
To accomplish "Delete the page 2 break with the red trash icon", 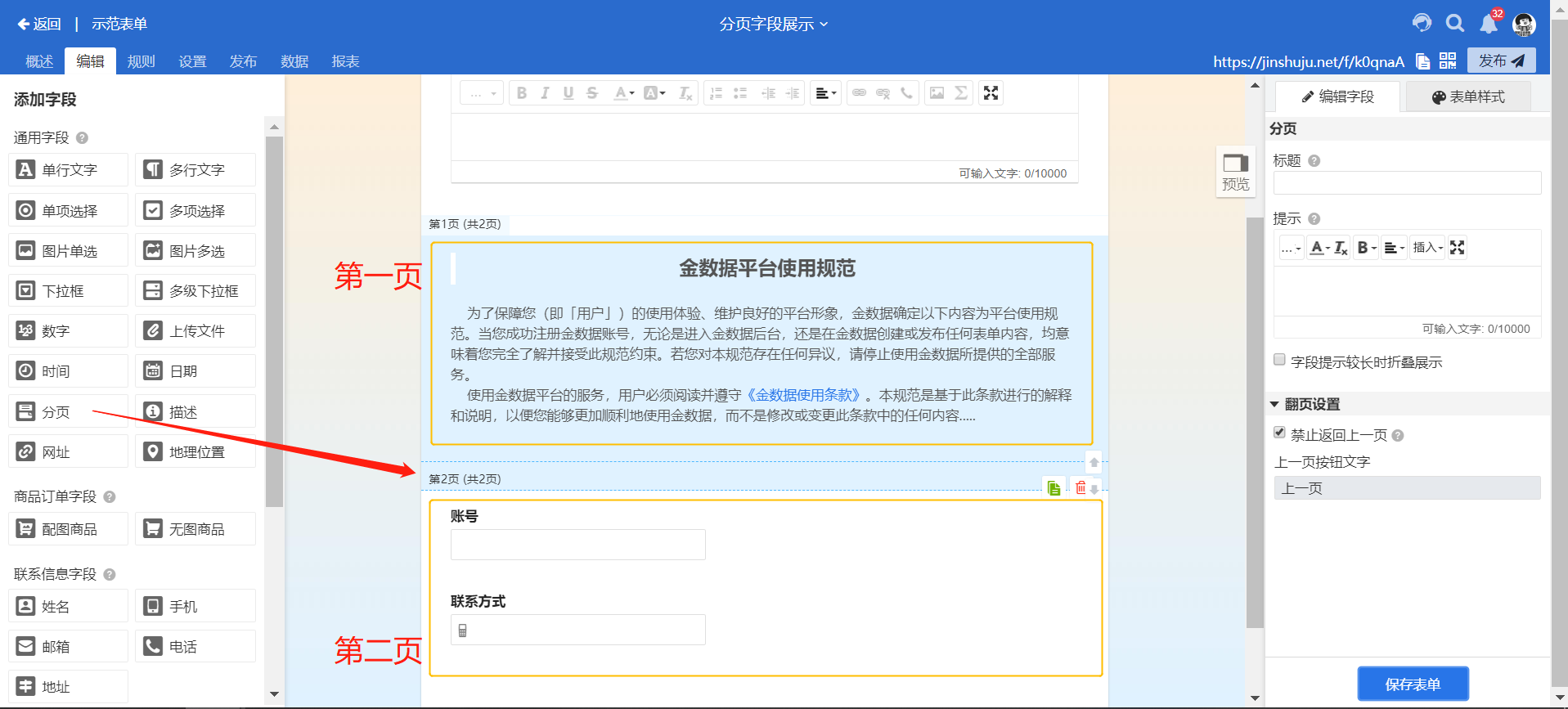I will [1081, 487].
